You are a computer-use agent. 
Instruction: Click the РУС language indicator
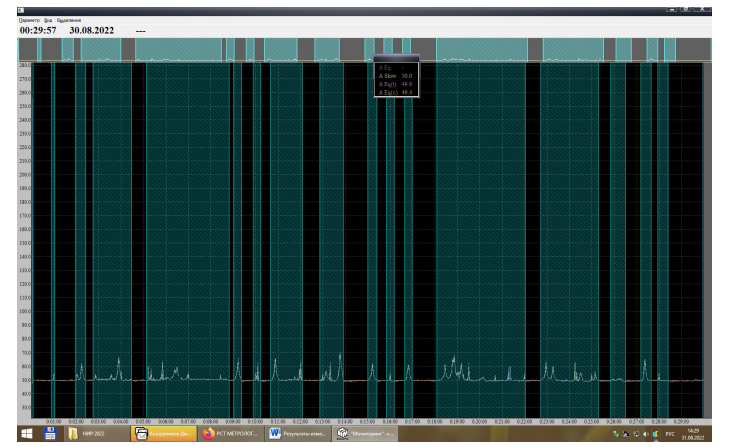(670, 434)
